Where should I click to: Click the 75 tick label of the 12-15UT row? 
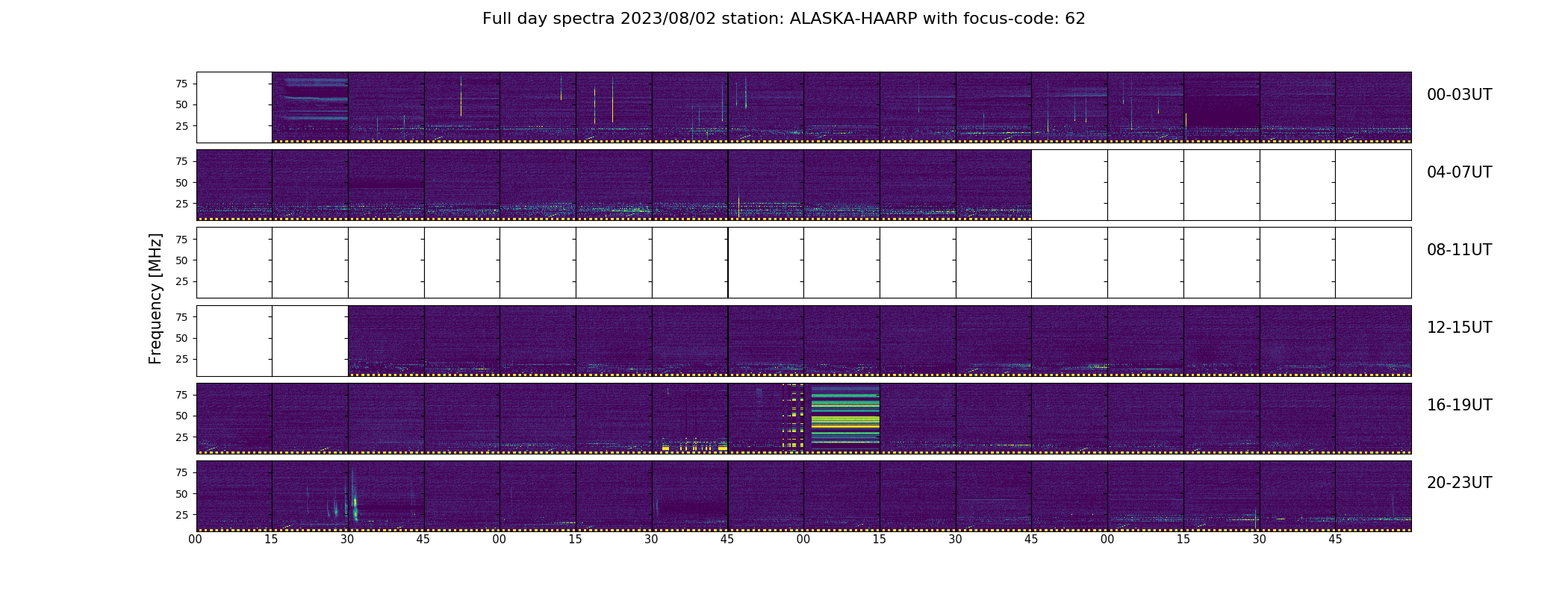tap(181, 317)
